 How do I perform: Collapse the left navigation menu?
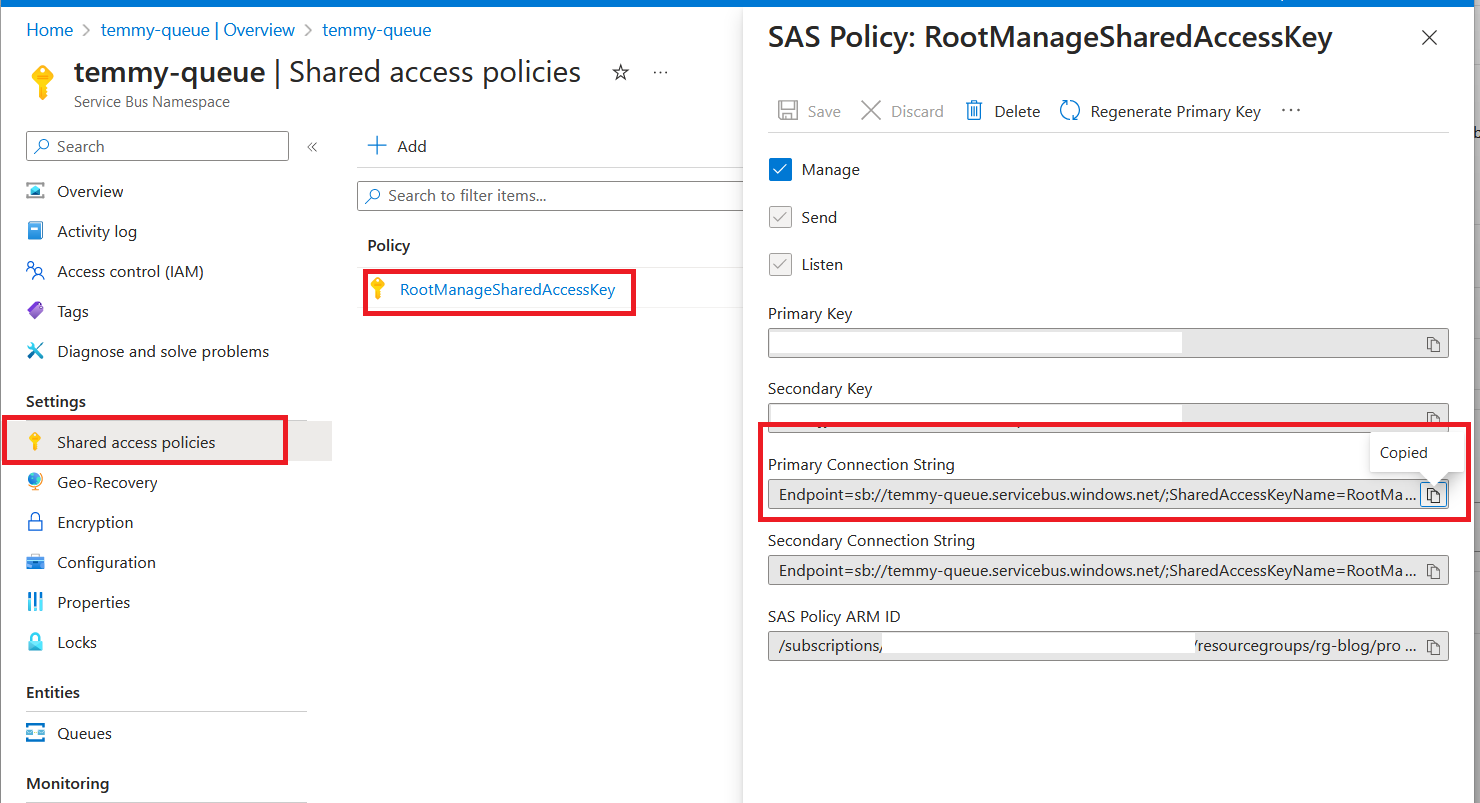312,147
